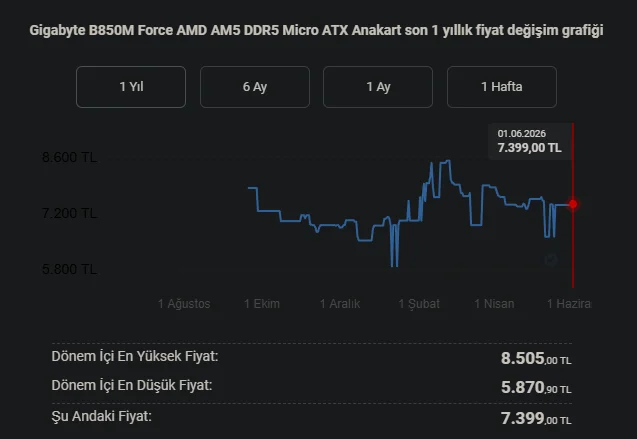Click the red data point marker
This screenshot has height=439, width=637.
573,204
